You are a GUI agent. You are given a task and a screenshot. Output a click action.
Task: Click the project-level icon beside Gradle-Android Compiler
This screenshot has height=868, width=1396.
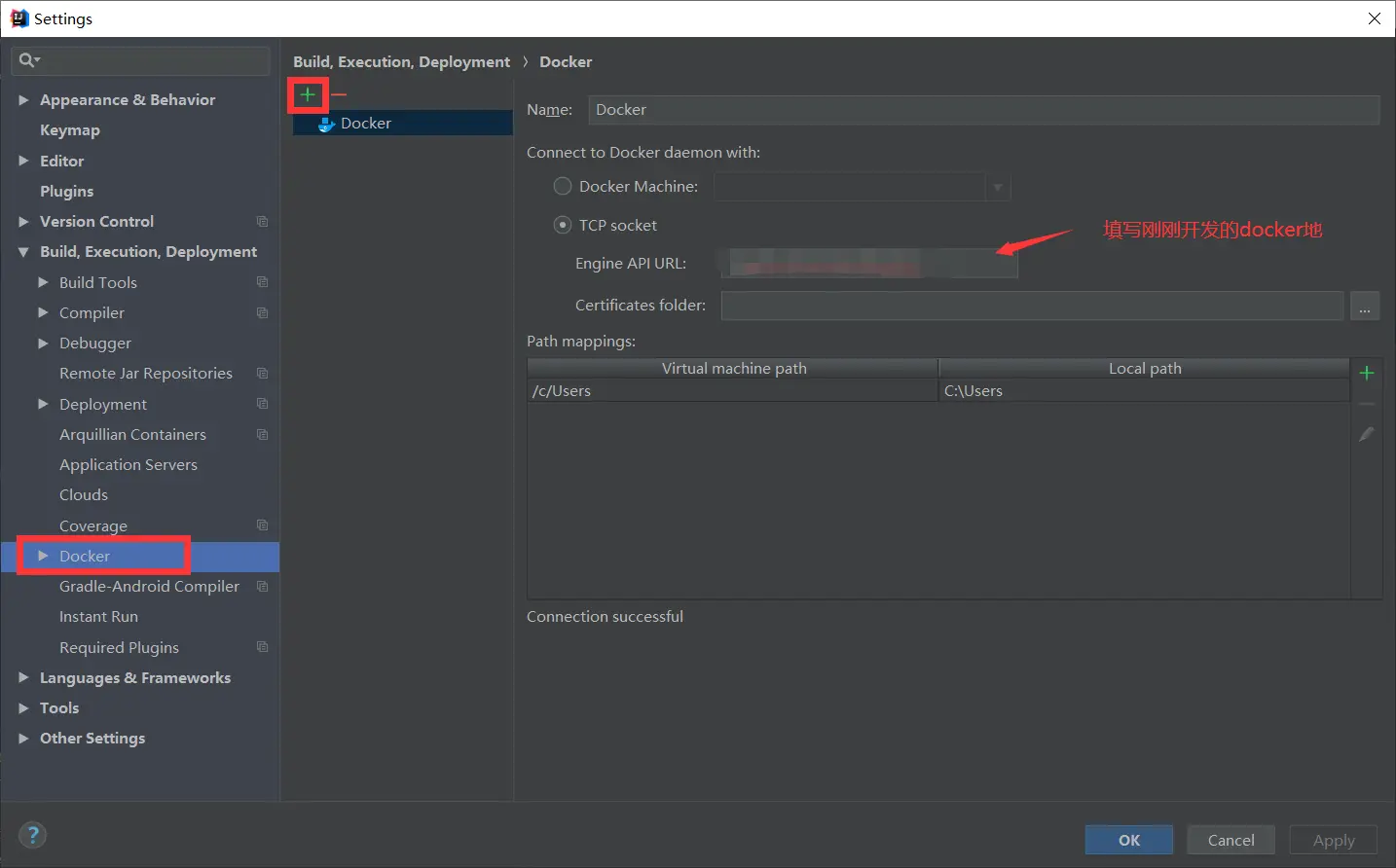click(262, 587)
